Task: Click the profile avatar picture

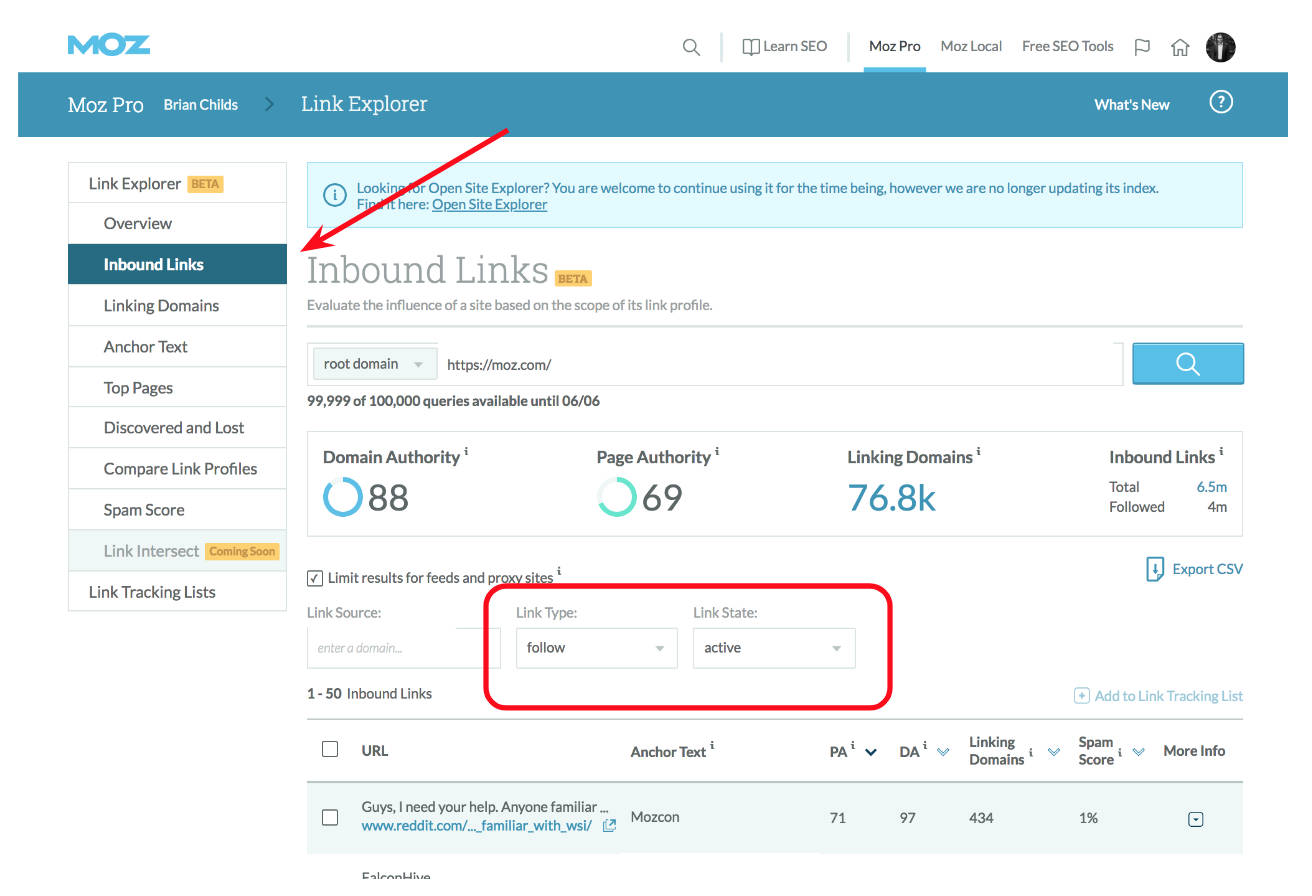Action: (1221, 46)
